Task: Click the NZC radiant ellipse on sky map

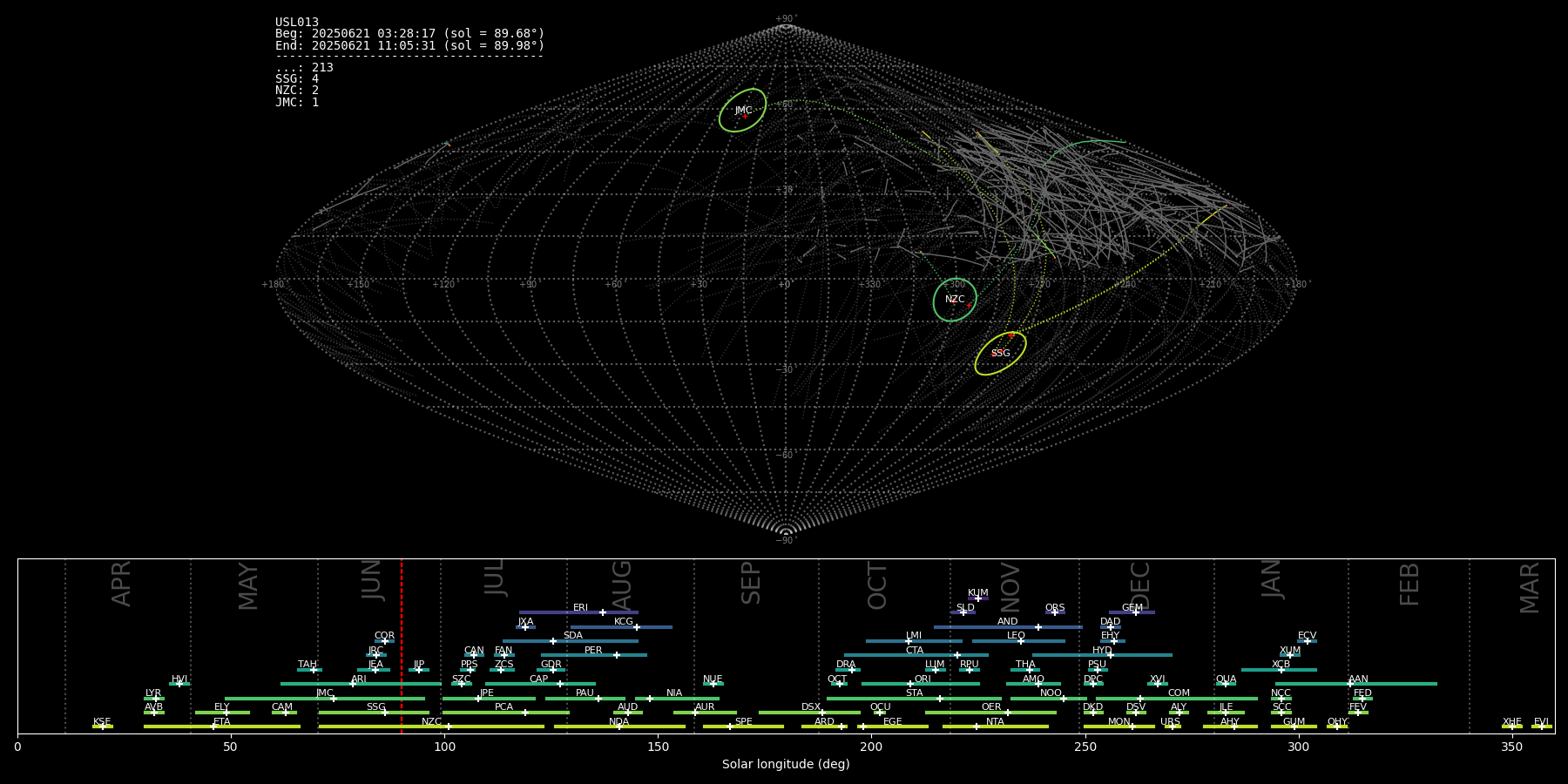Action: [x=955, y=300]
